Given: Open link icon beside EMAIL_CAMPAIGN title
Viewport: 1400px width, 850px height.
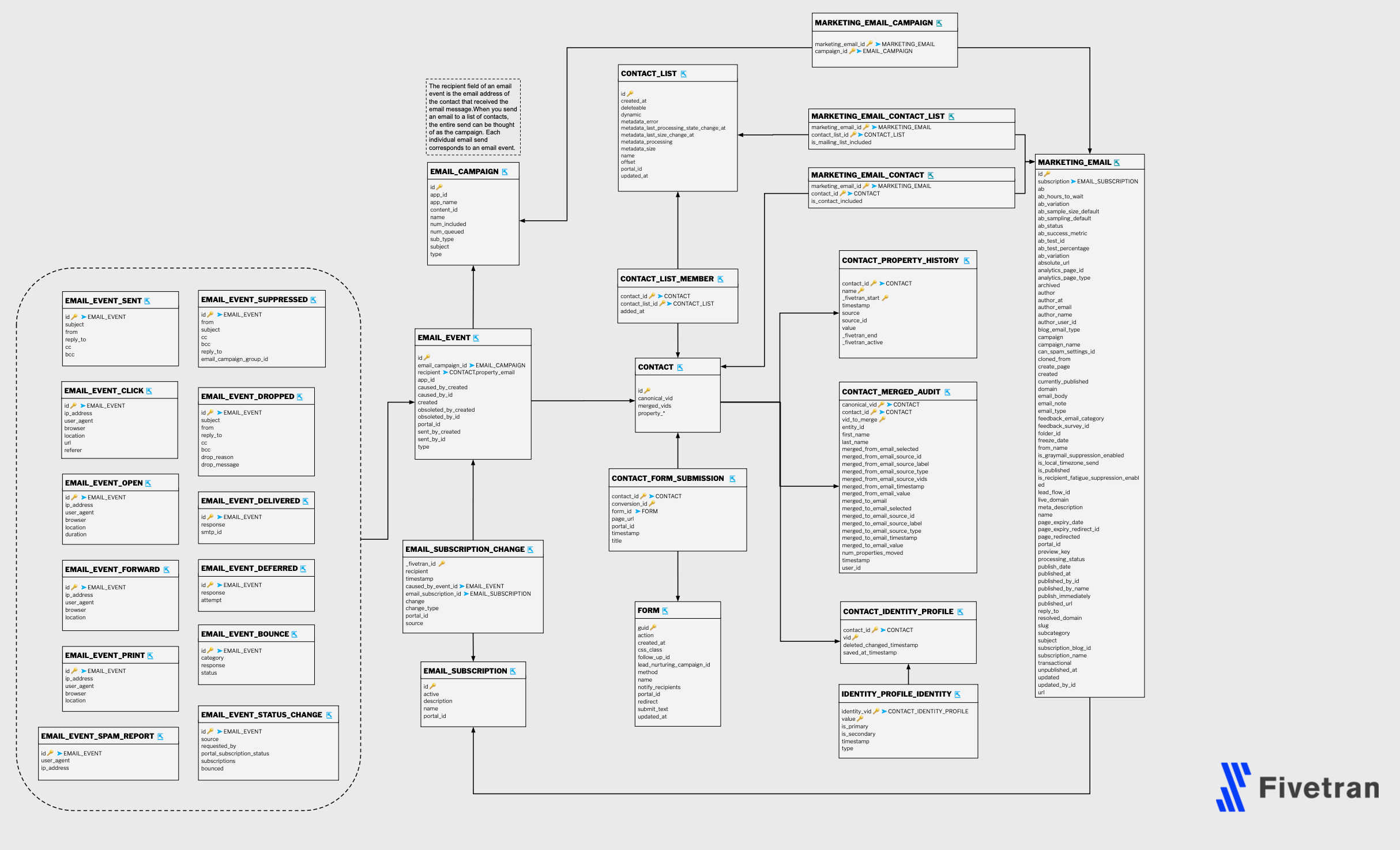Looking at the screenshot, I should coord(505,172).
